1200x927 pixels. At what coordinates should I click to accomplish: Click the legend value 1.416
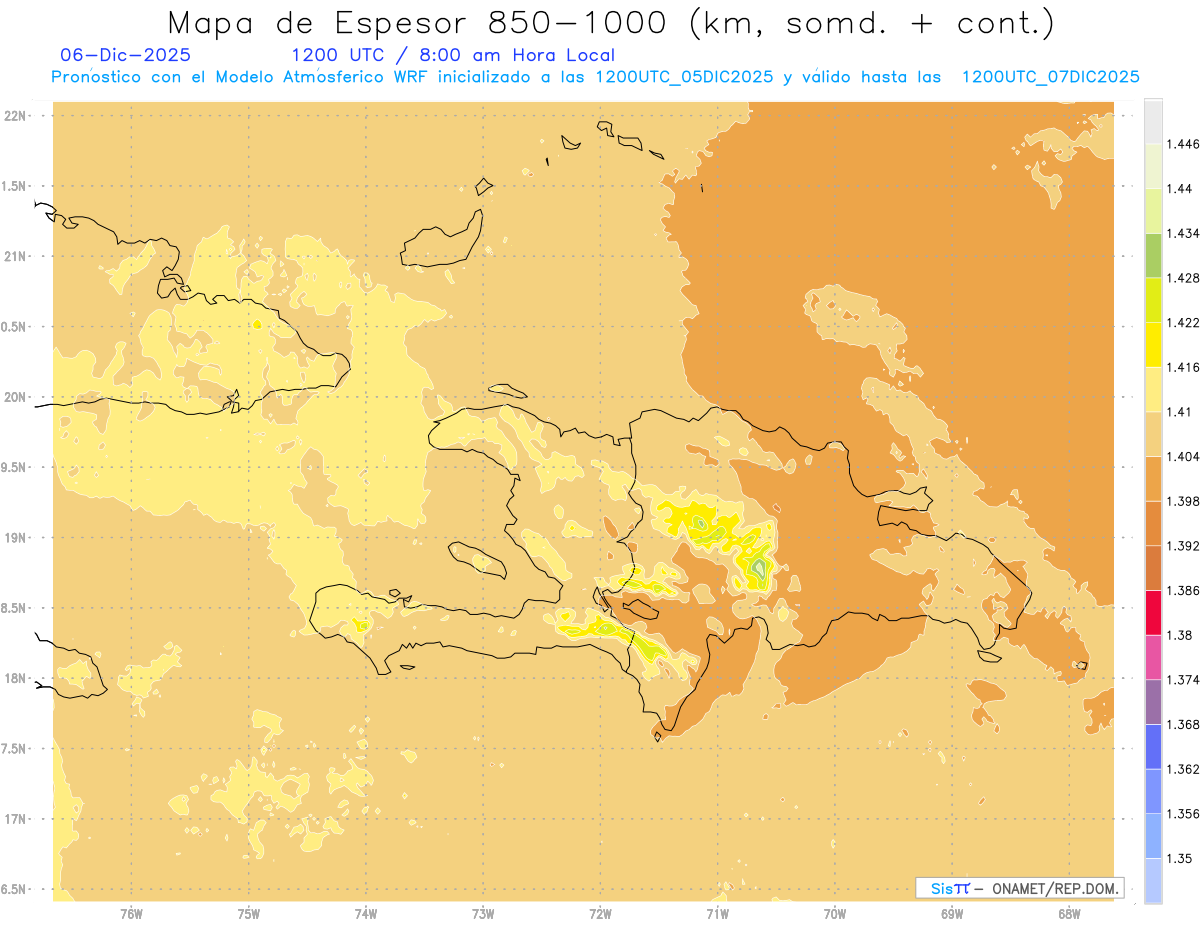(x=1183, y=367)
